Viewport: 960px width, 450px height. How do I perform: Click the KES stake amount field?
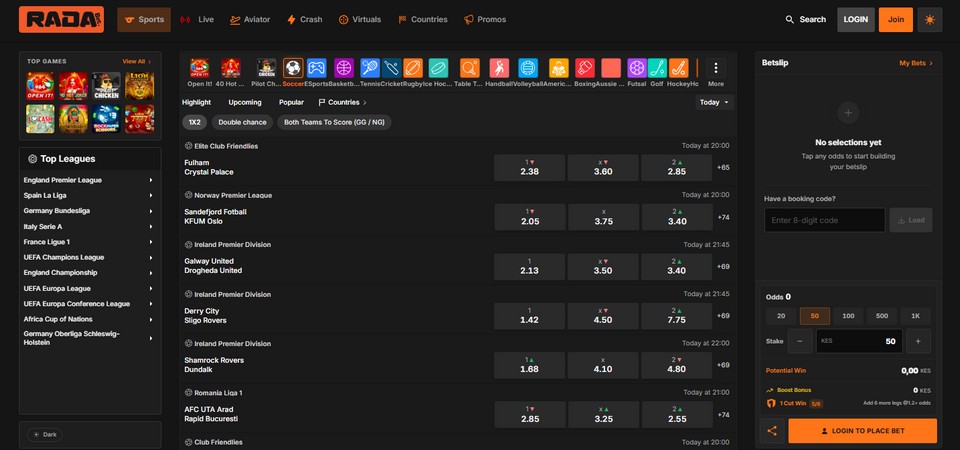pyautogui.click(x=859, y=341)
